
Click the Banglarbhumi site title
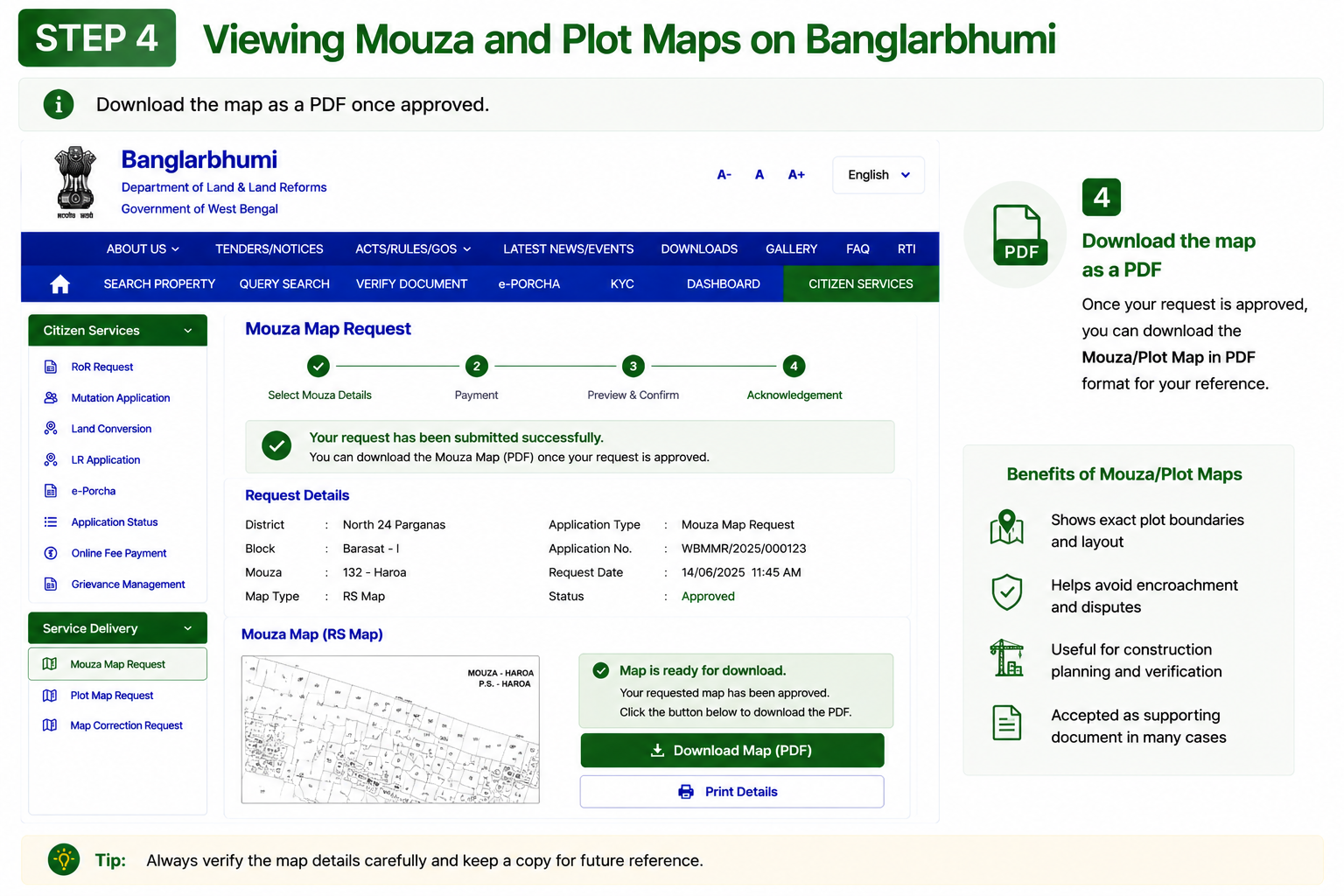coord(199,160)
